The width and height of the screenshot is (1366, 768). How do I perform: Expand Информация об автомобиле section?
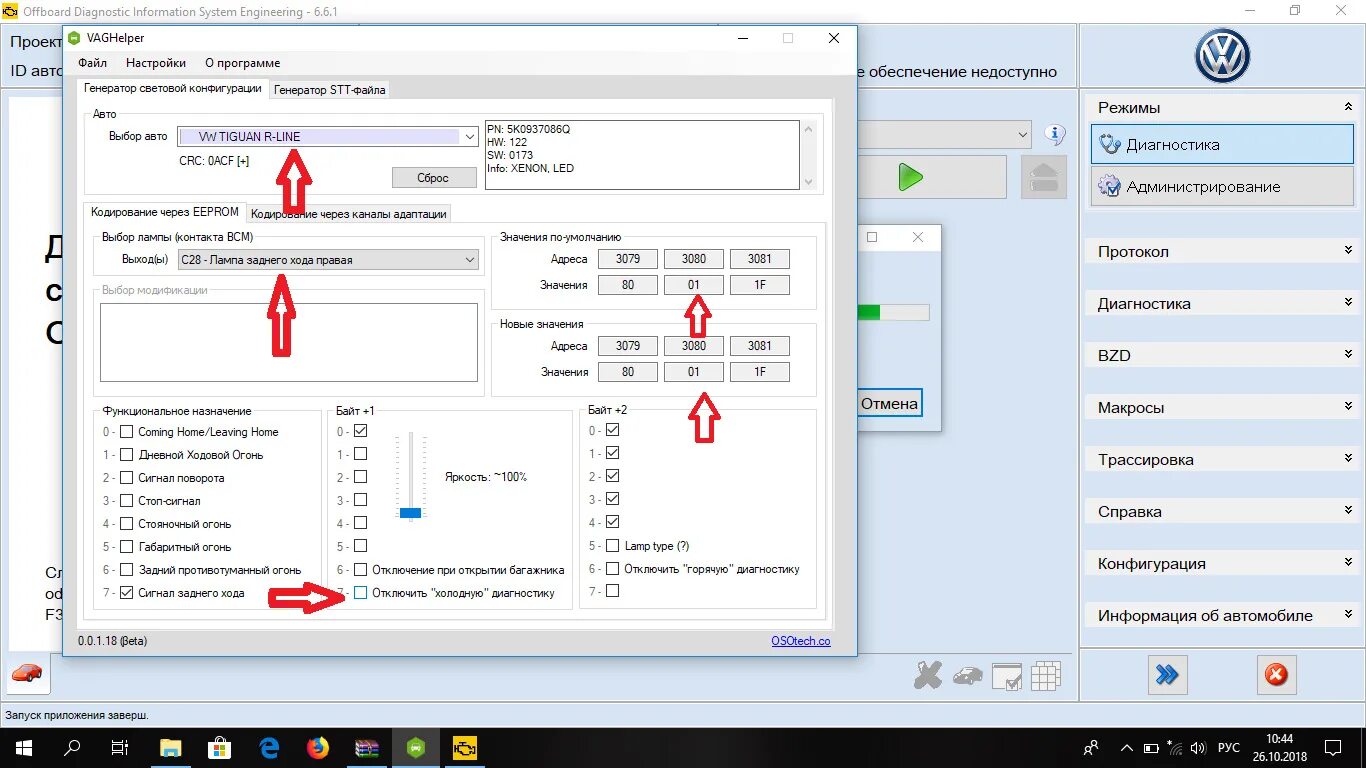[x=1218, y=616]
